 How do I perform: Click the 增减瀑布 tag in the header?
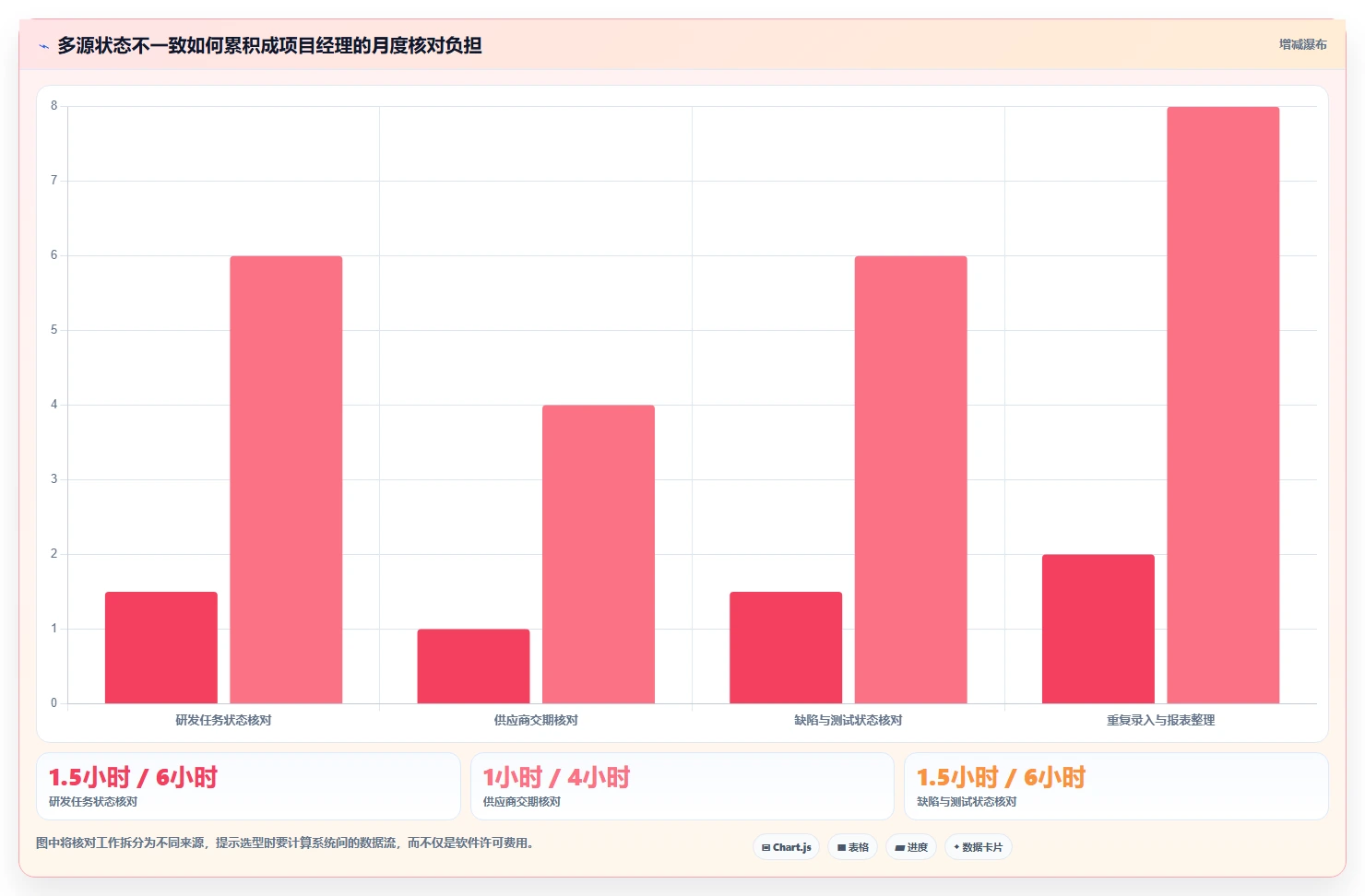pyautogui.click(x=1302, y=44)
